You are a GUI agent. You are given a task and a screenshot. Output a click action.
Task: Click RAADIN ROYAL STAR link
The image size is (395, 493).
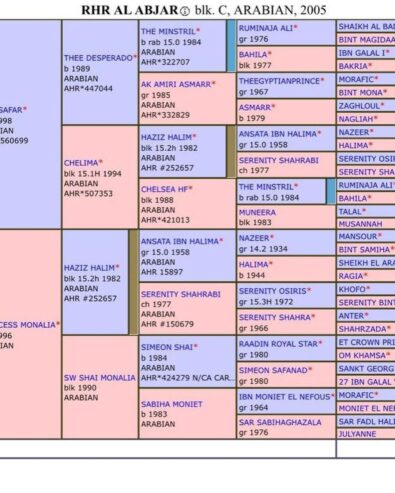pyautogui.click(x=278, y=344)
